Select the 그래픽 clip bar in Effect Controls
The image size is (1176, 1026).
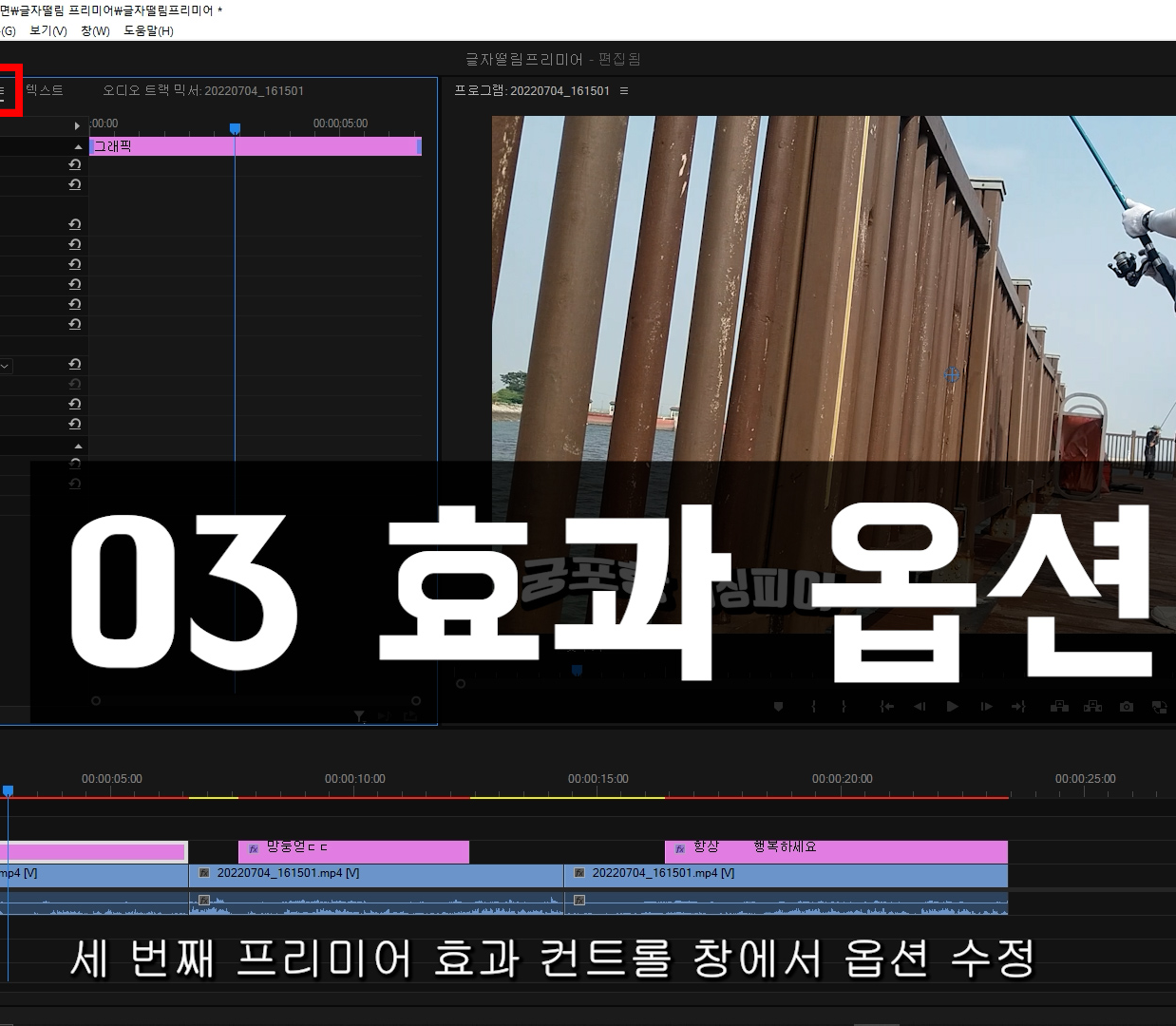coord(256,146)
